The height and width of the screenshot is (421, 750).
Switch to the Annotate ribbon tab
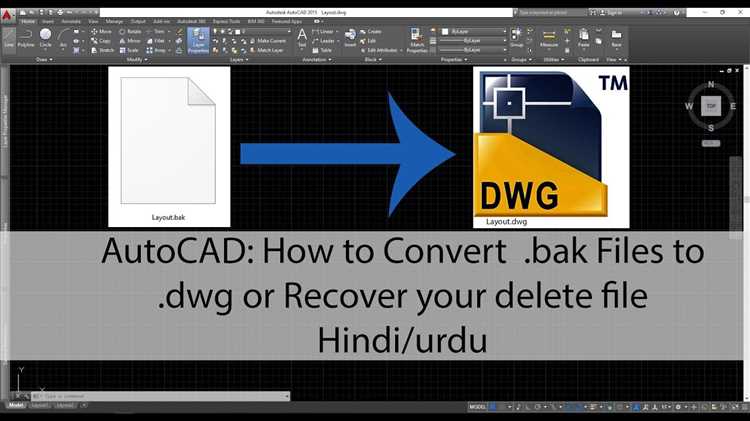tap(71, 21)
